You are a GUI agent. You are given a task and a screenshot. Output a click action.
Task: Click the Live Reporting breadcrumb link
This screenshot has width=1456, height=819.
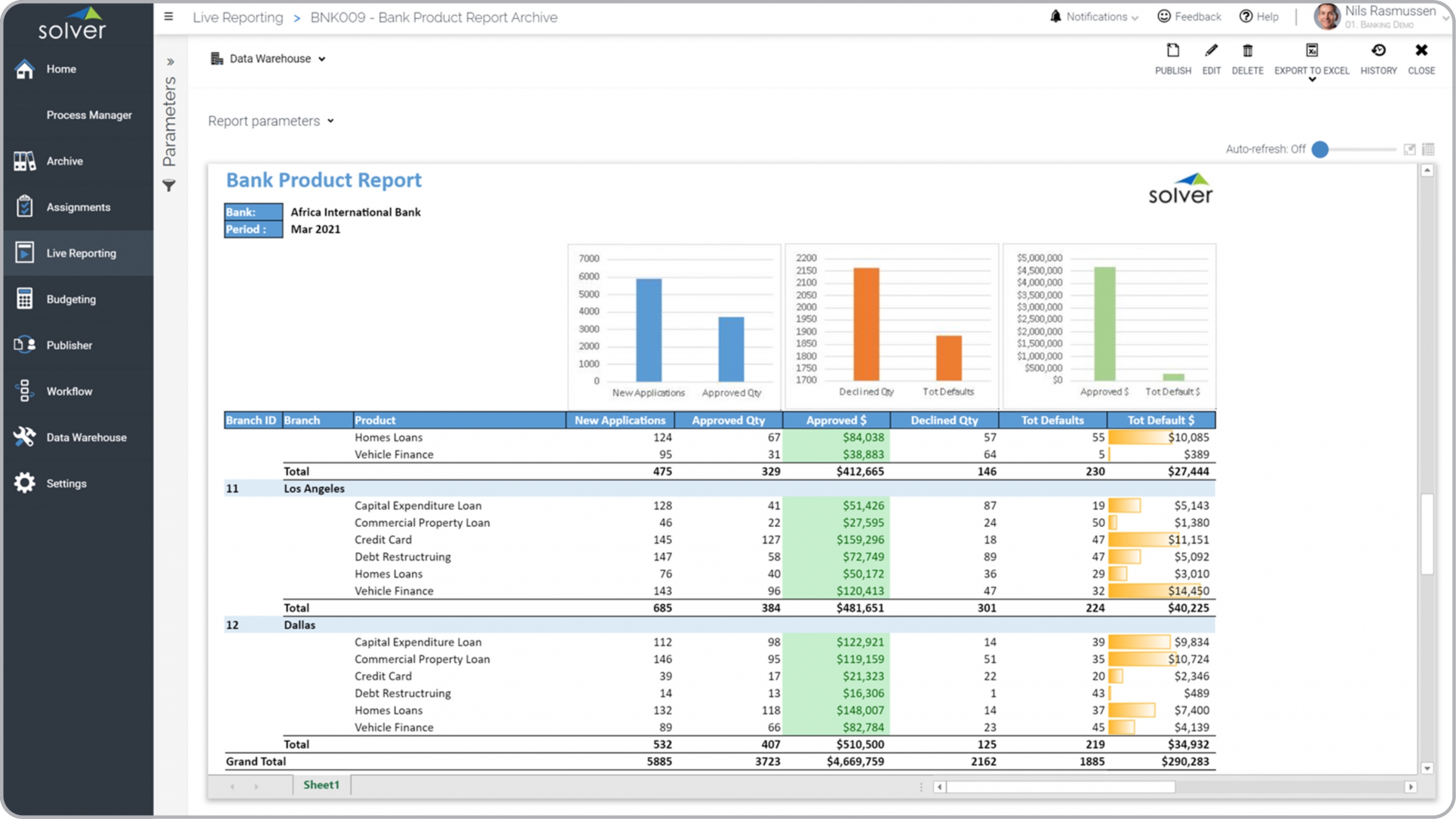coord(238,18)
